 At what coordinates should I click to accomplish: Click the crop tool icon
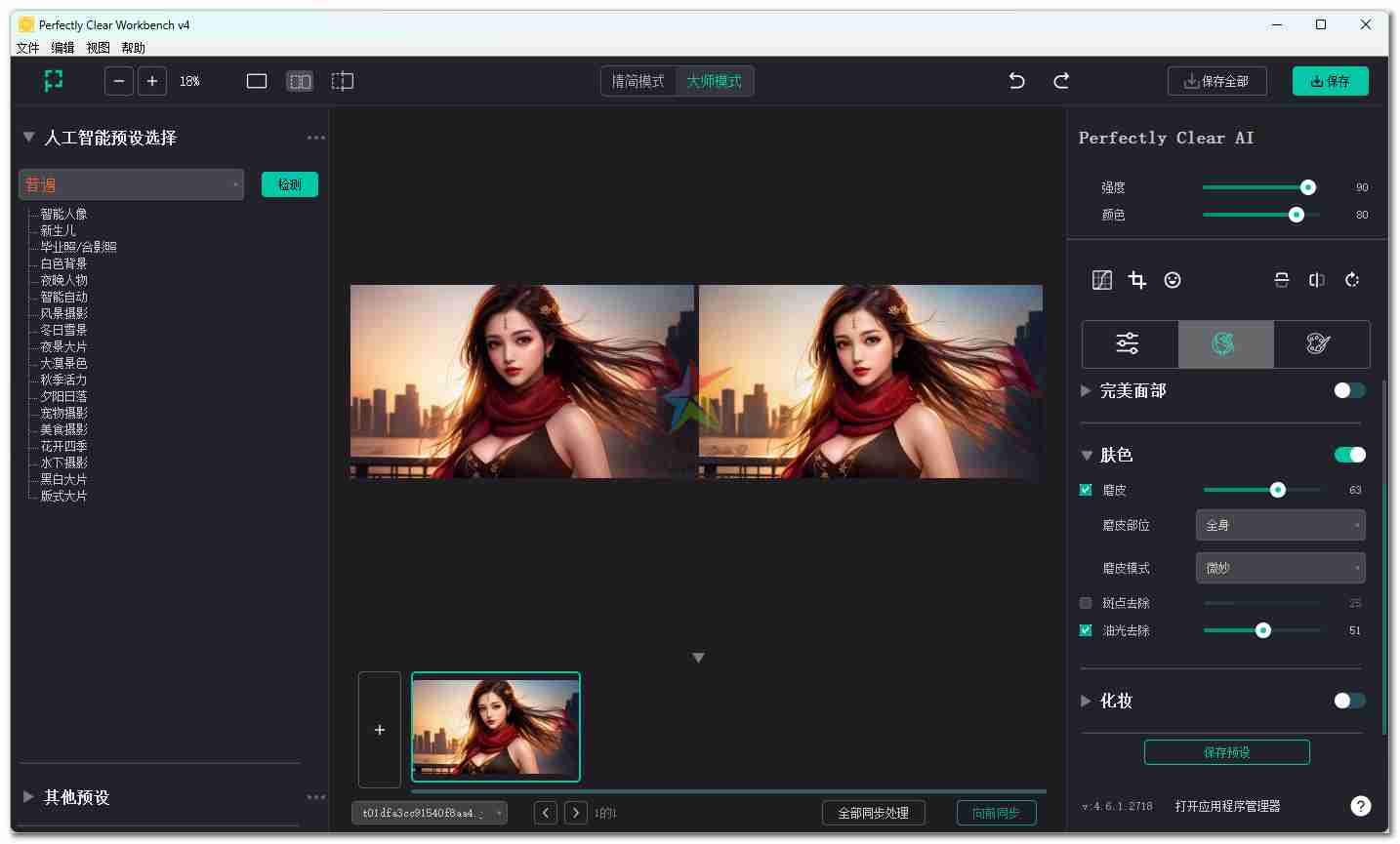point(1137,280)
